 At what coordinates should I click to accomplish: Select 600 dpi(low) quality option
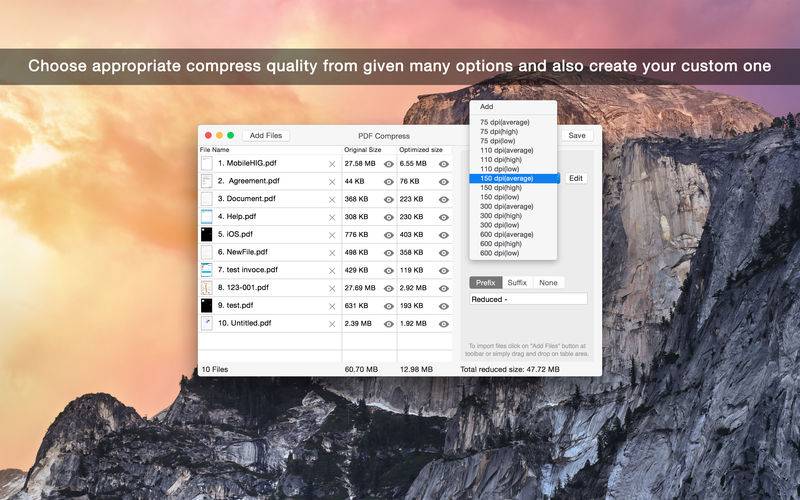[x=513, y=253]
